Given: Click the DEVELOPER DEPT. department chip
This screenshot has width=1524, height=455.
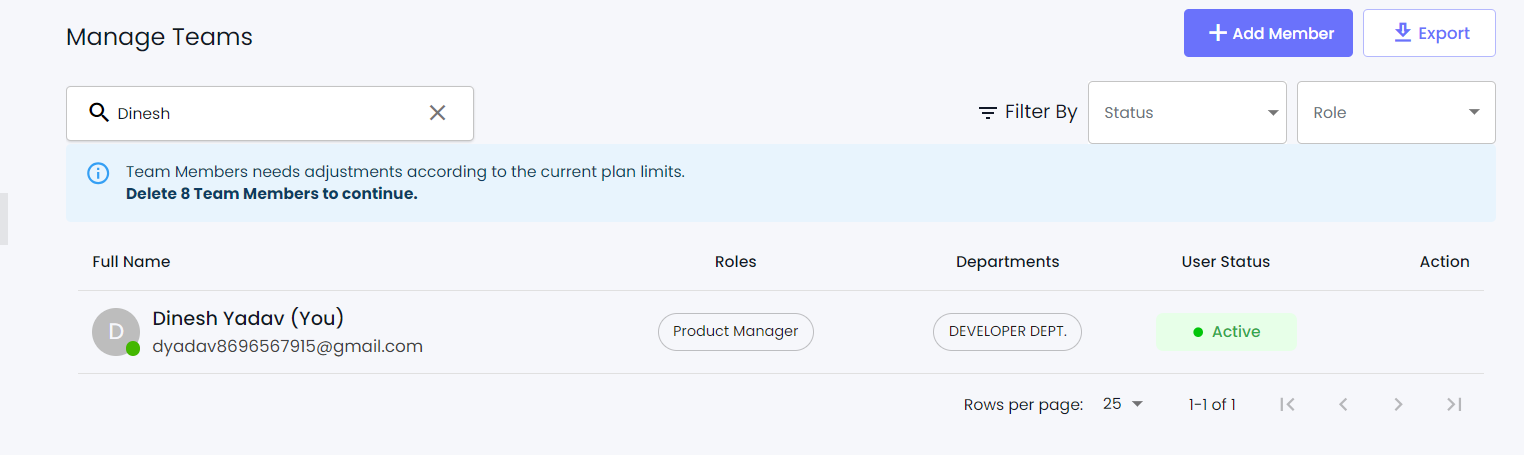Looking at the screenshot, I should pyautogui.click(x=1007, y=332).
